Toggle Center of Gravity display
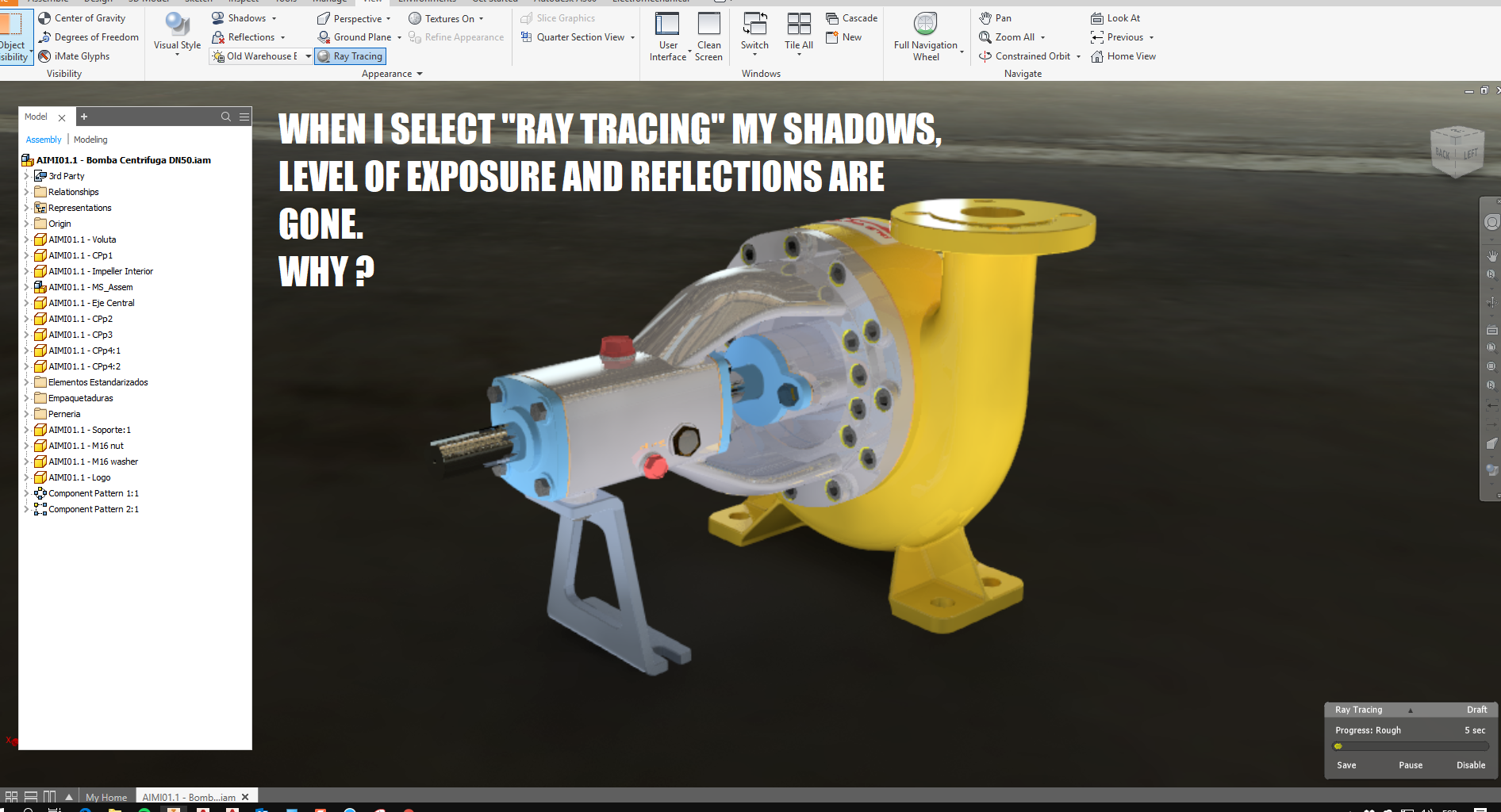This screenshot has height=812, width=1501. point(82,18)
